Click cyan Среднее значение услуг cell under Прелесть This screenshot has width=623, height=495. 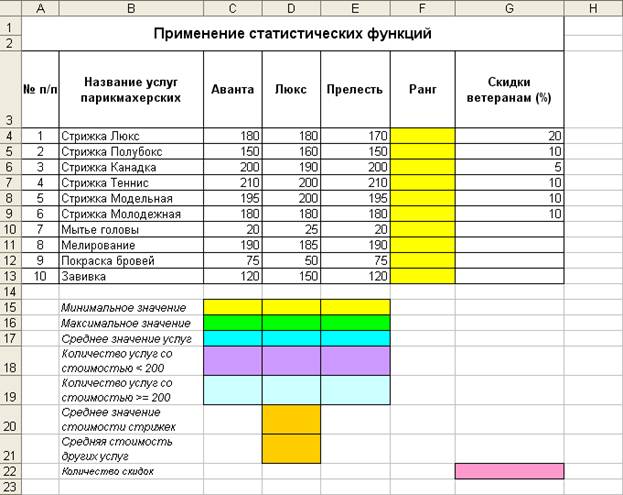[x=355, y=339]
